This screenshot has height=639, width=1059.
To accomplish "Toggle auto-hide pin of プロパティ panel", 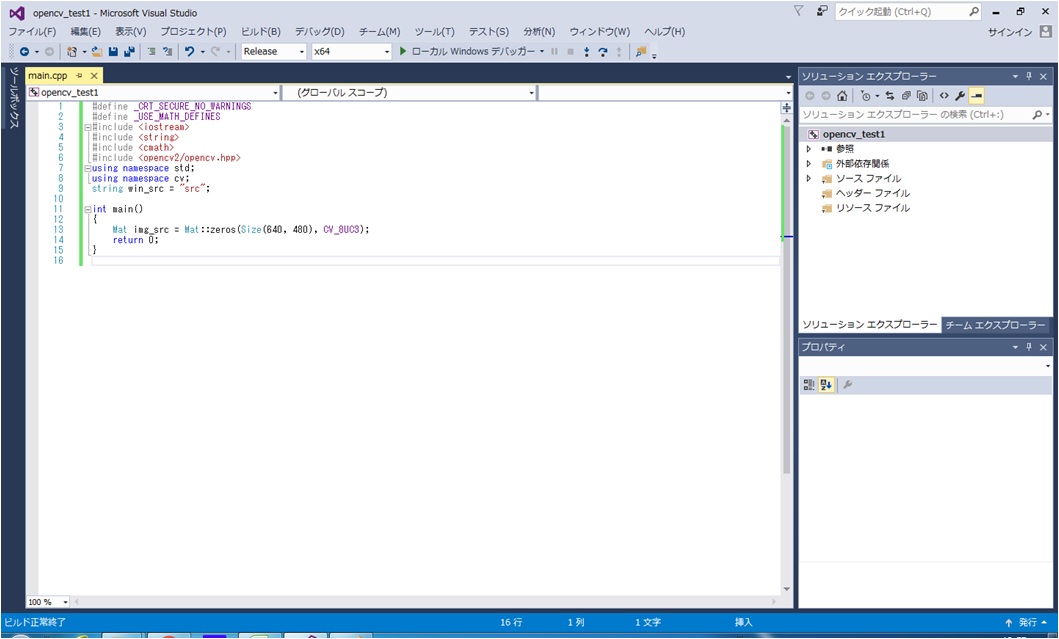I will (x=1029, y=347).
